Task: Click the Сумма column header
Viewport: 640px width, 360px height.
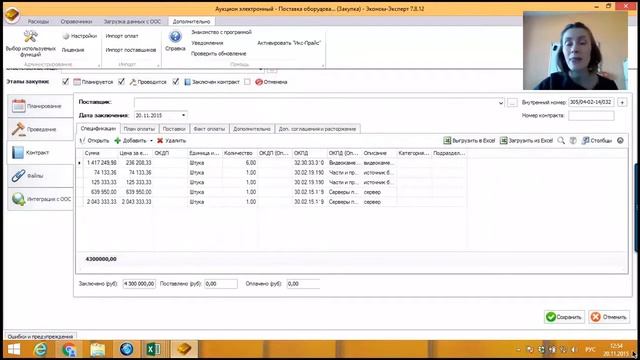Action: 100,153
